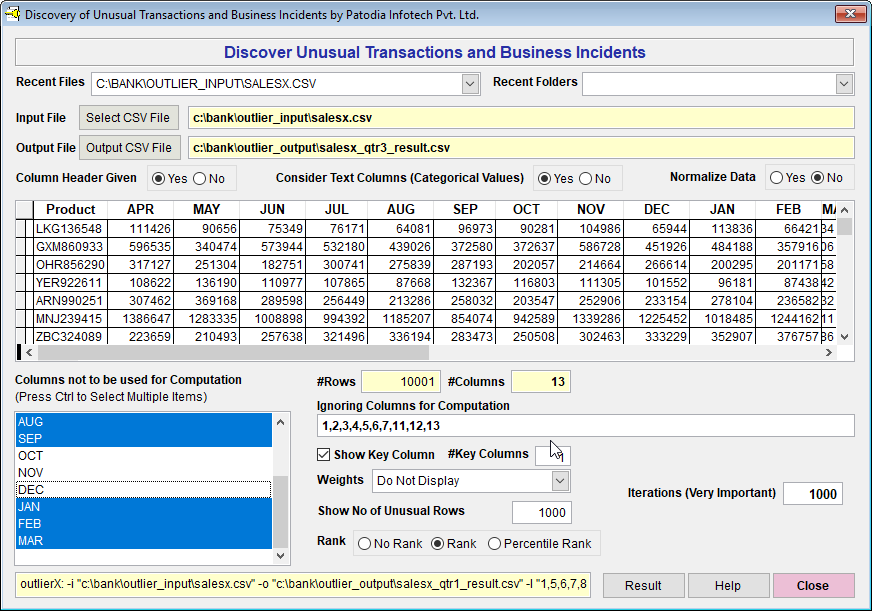Close the dialog with title bar X
The image size is (872, 611).
tap(850, 14)
